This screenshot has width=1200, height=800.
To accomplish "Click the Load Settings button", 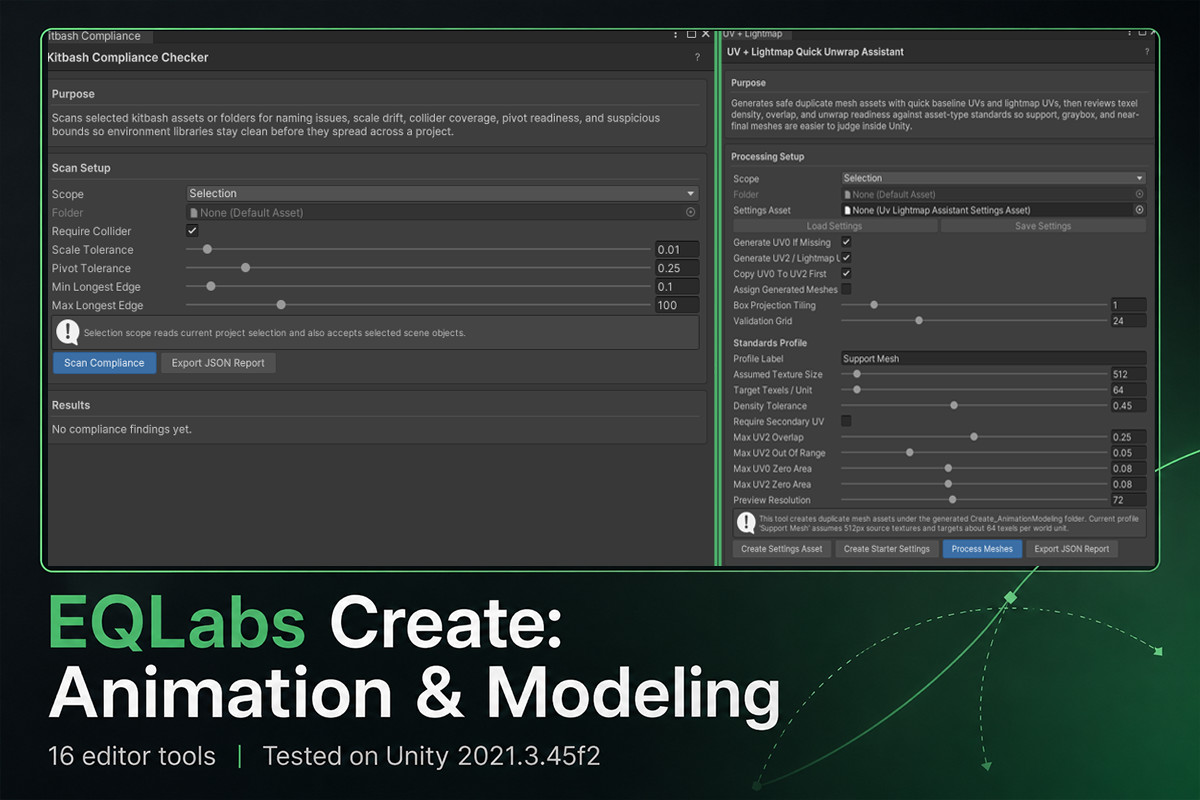I will pyautogui.click(x=834, y=226).
